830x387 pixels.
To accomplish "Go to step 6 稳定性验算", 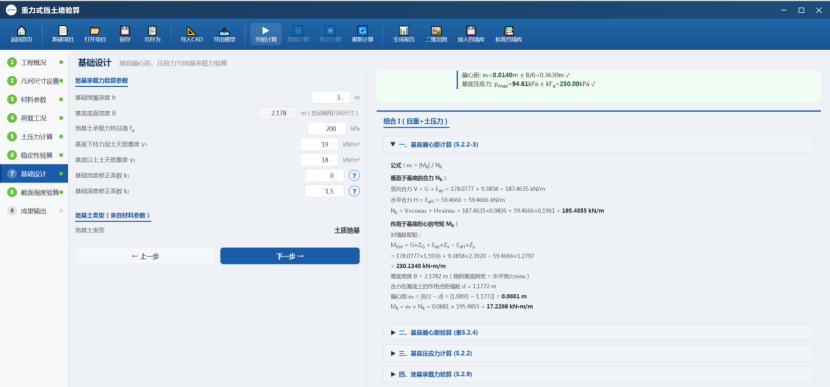I will click(x=34, y=155).
